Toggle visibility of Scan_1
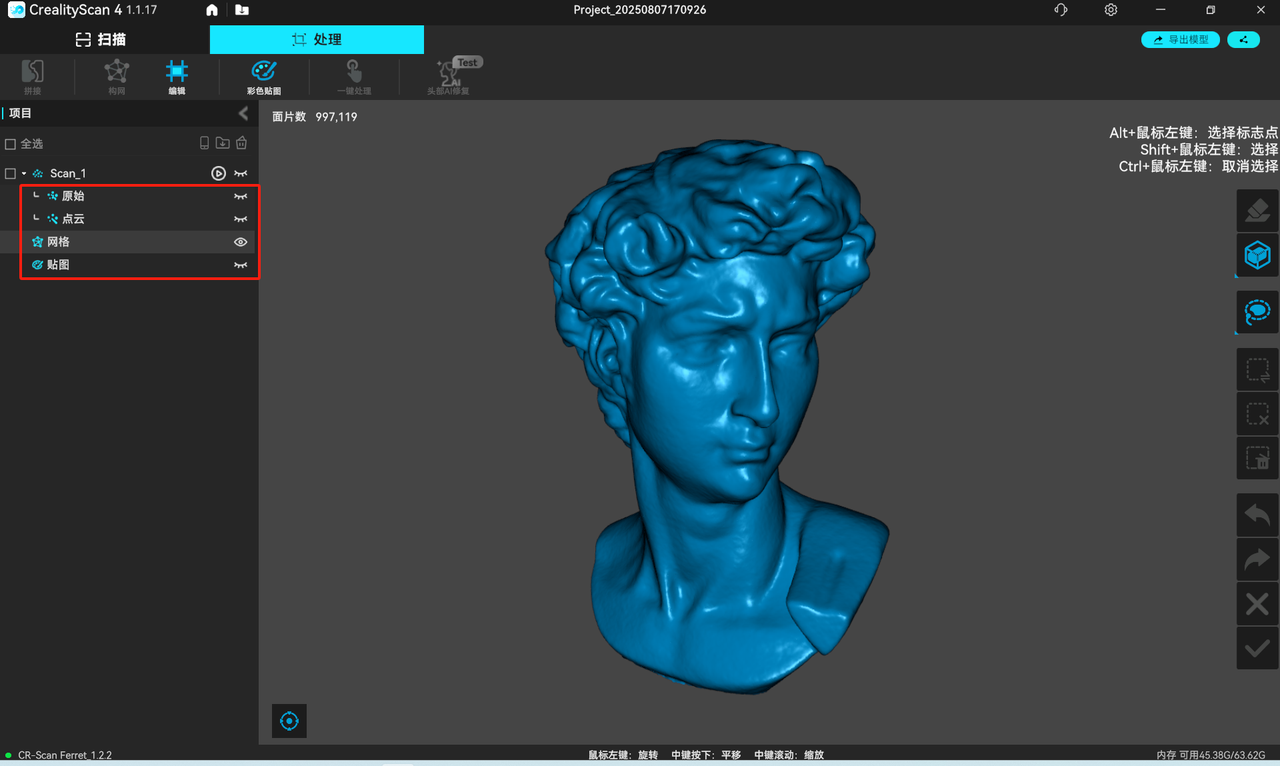 [240, 173]
